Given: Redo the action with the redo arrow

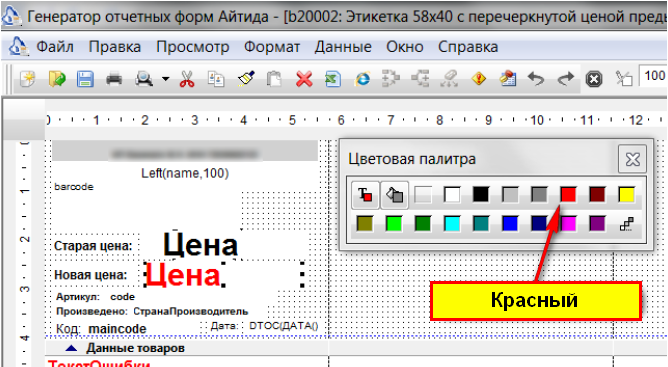Looking at the screenshot, I should tap(566, 79).
